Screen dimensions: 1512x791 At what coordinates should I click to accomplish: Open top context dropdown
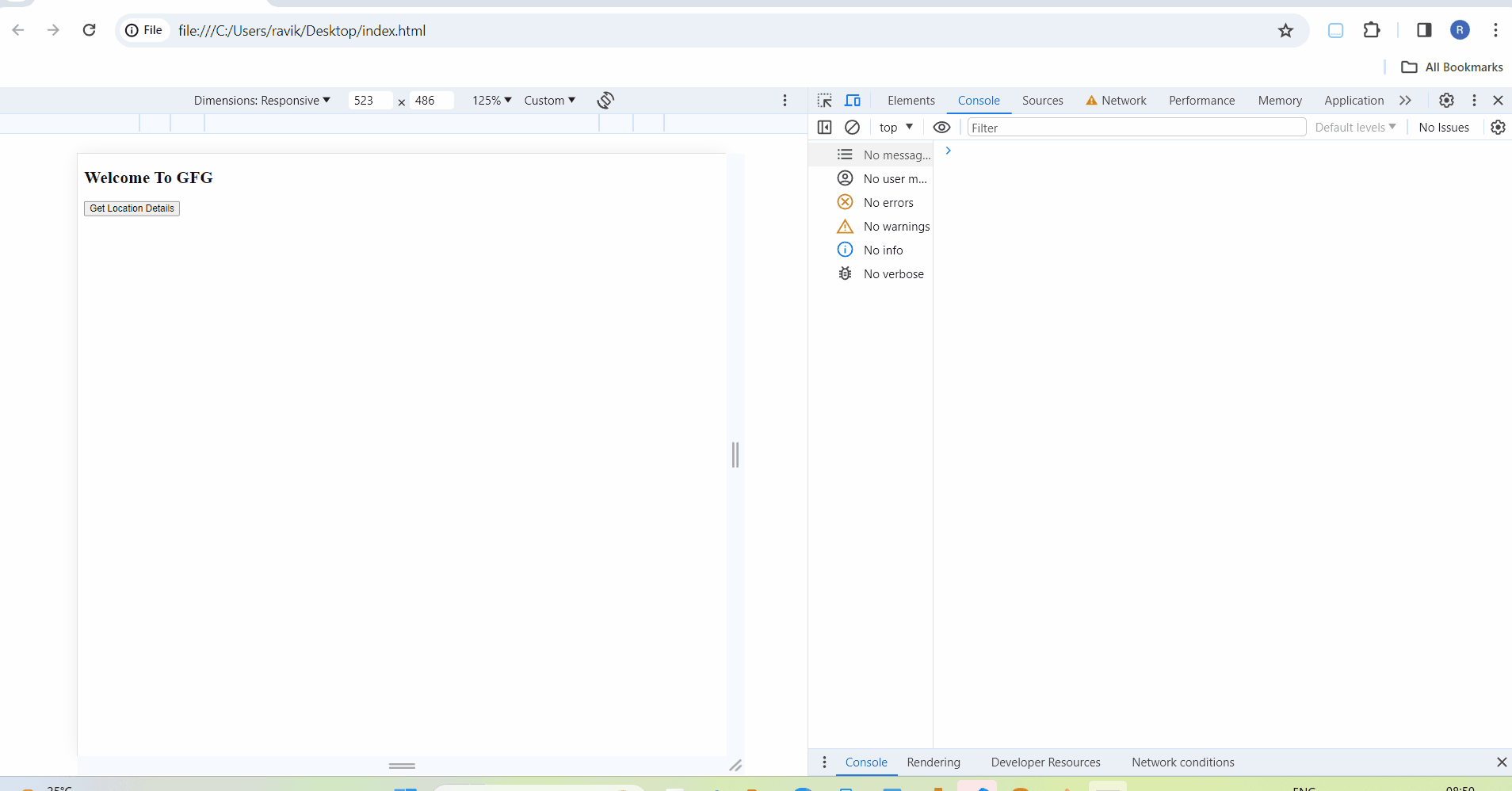click(x=895, y=127)
